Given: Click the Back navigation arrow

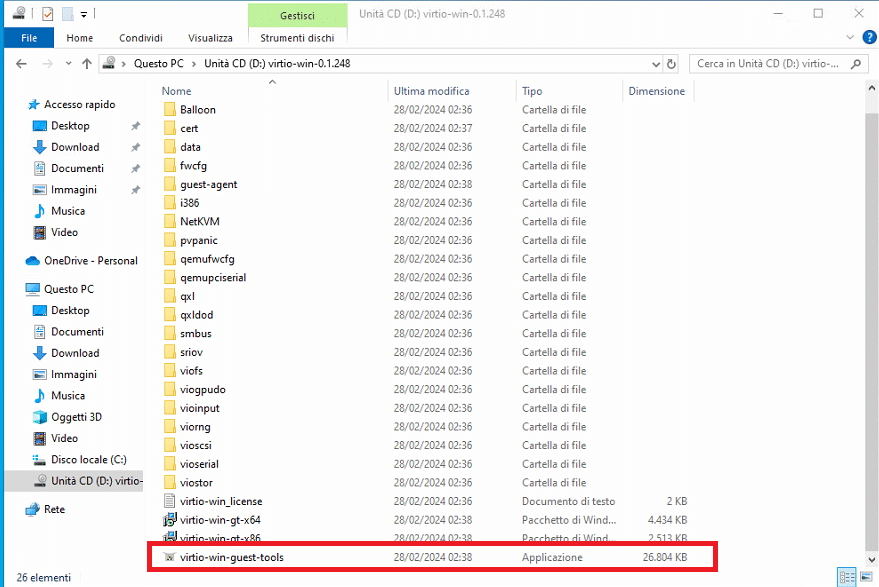Looking at the screenshot, I should click(x=21, y=64).
